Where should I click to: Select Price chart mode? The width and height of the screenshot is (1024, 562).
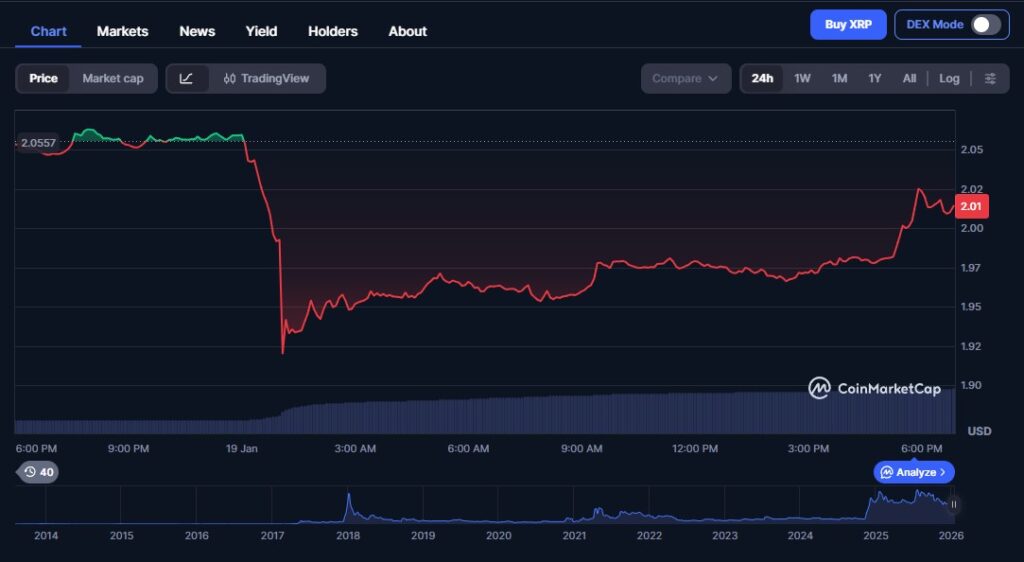(x=43, y=78)
